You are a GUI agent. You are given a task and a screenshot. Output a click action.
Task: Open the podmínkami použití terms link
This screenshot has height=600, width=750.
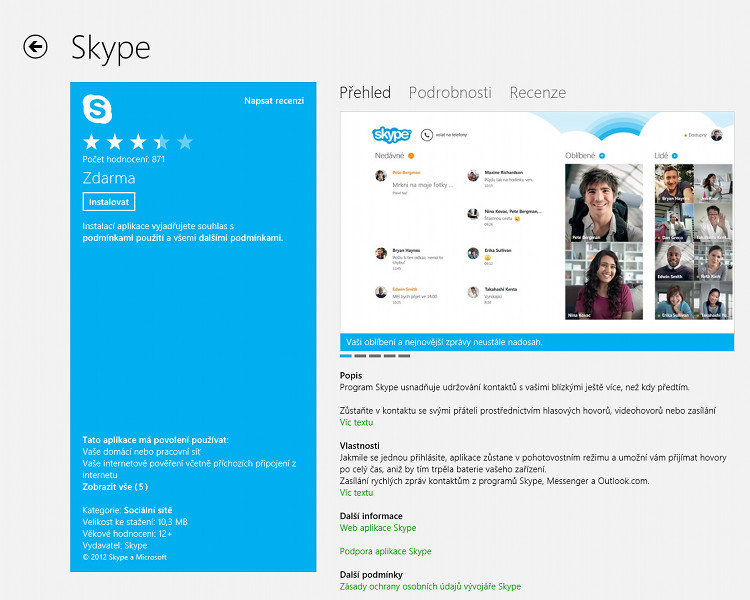tap(123, 238)
